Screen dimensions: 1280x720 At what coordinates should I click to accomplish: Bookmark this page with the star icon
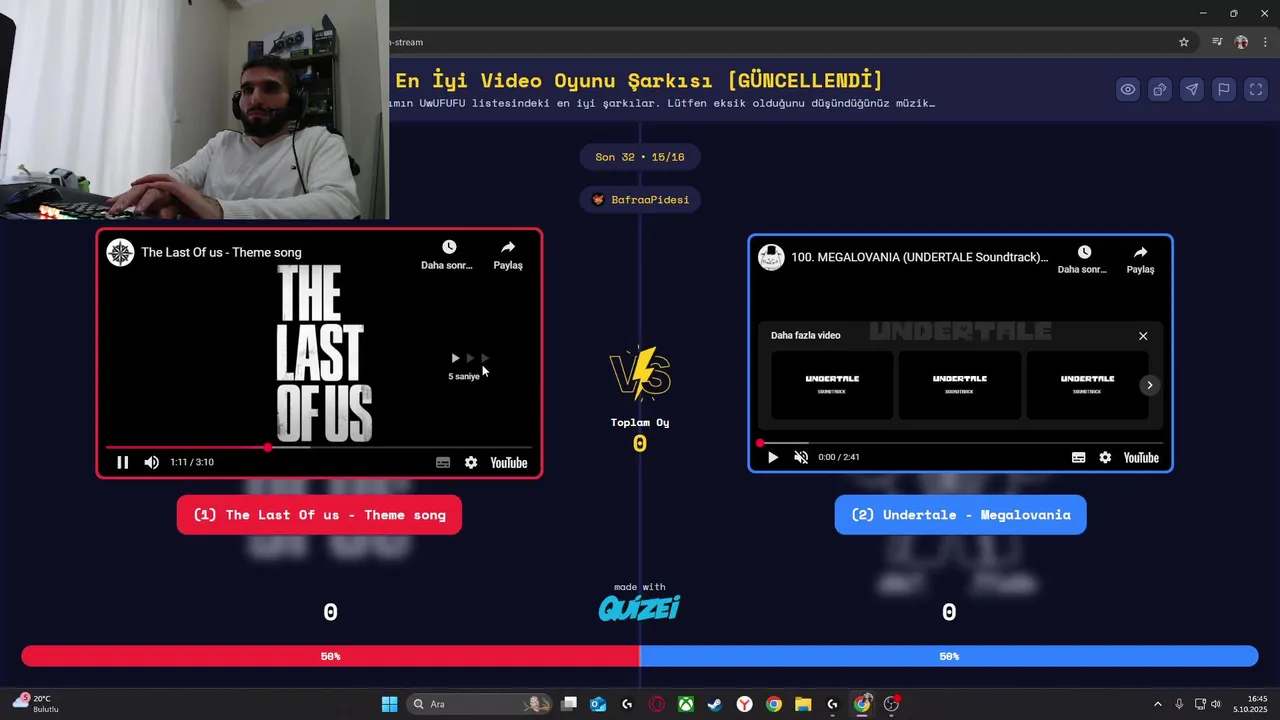click(1184, 42)
